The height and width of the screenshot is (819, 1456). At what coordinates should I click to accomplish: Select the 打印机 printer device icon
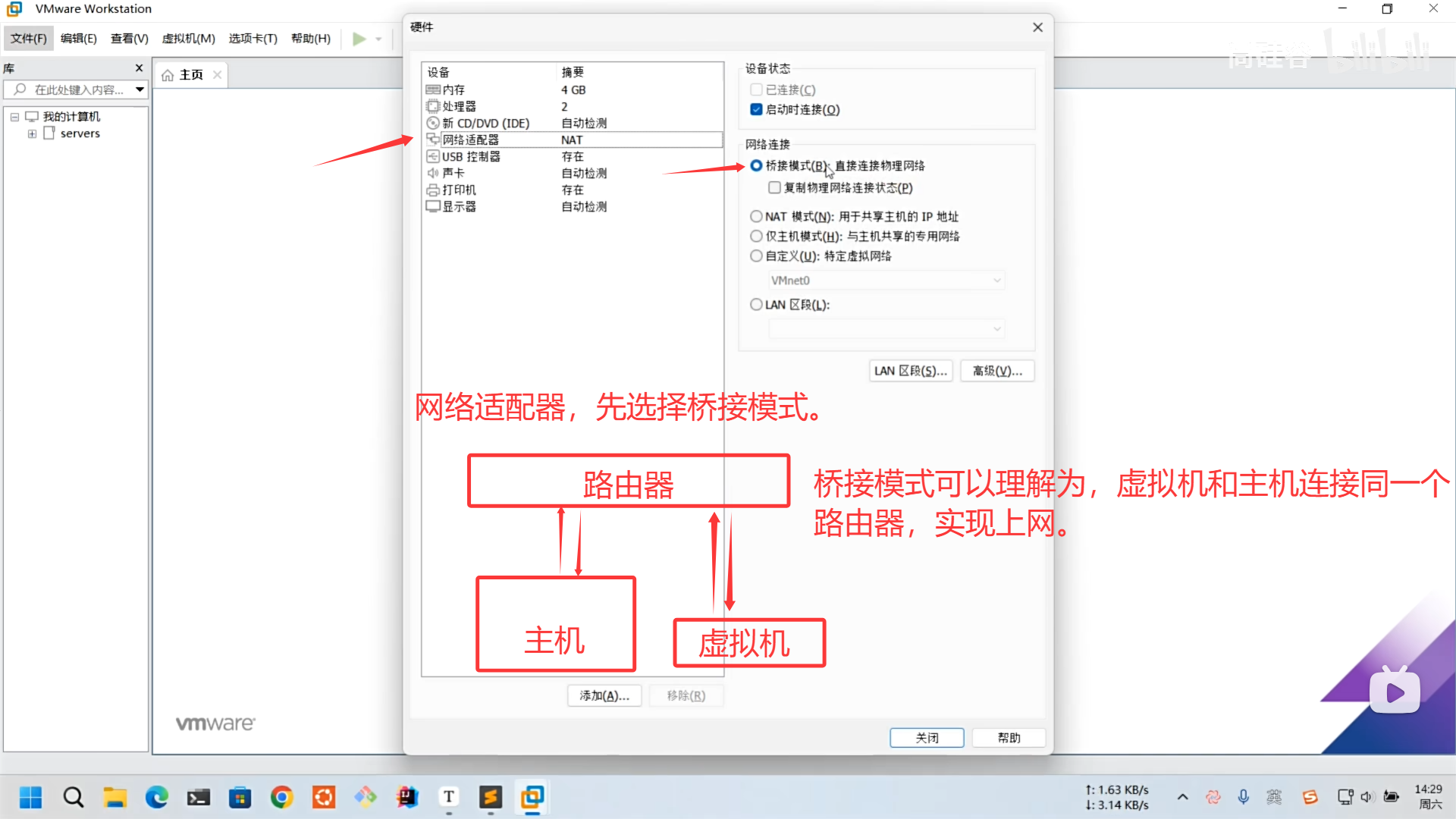(x=433, y=190)
